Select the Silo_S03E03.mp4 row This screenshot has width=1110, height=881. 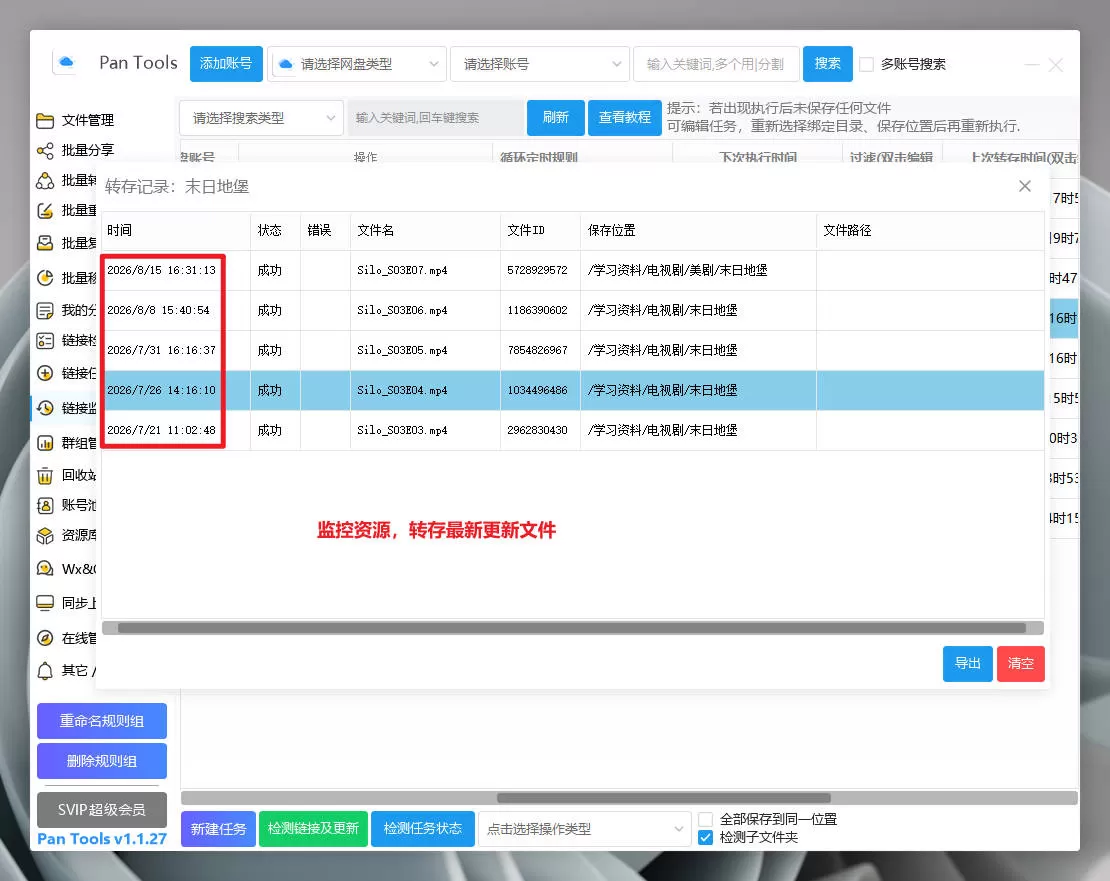[573, 430]
